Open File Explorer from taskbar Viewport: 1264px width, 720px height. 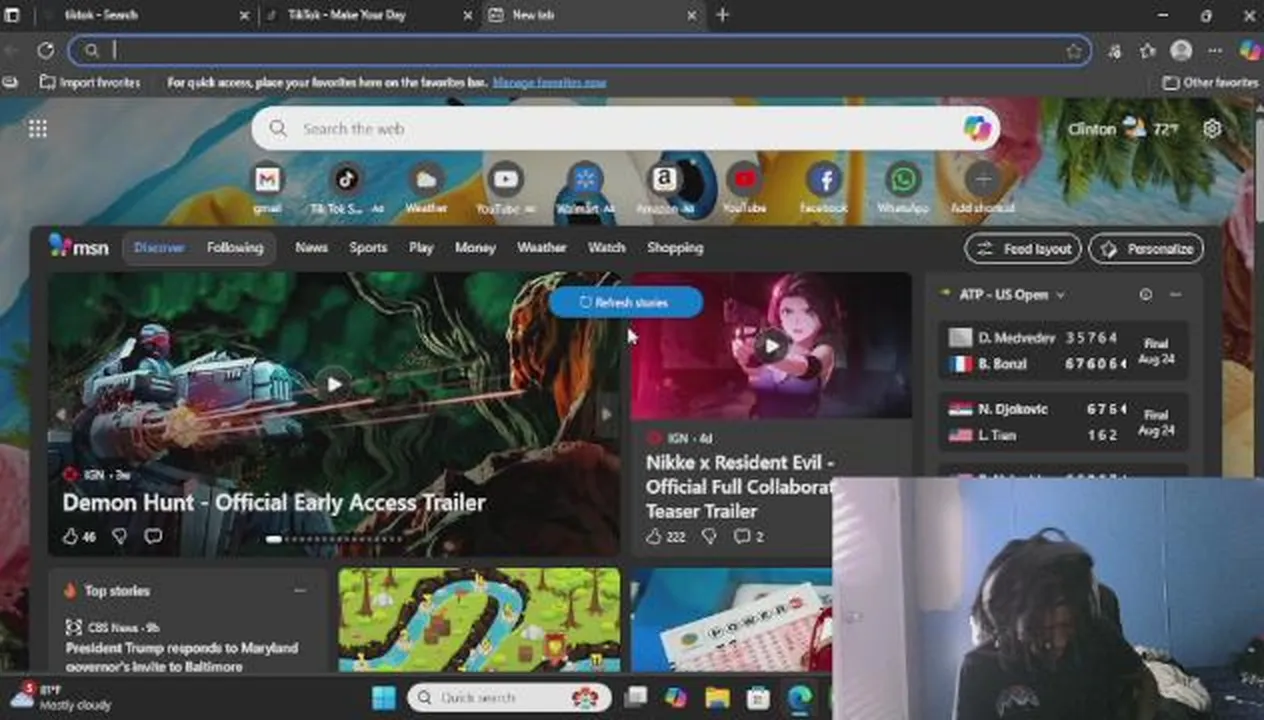[x=717, y=698]
